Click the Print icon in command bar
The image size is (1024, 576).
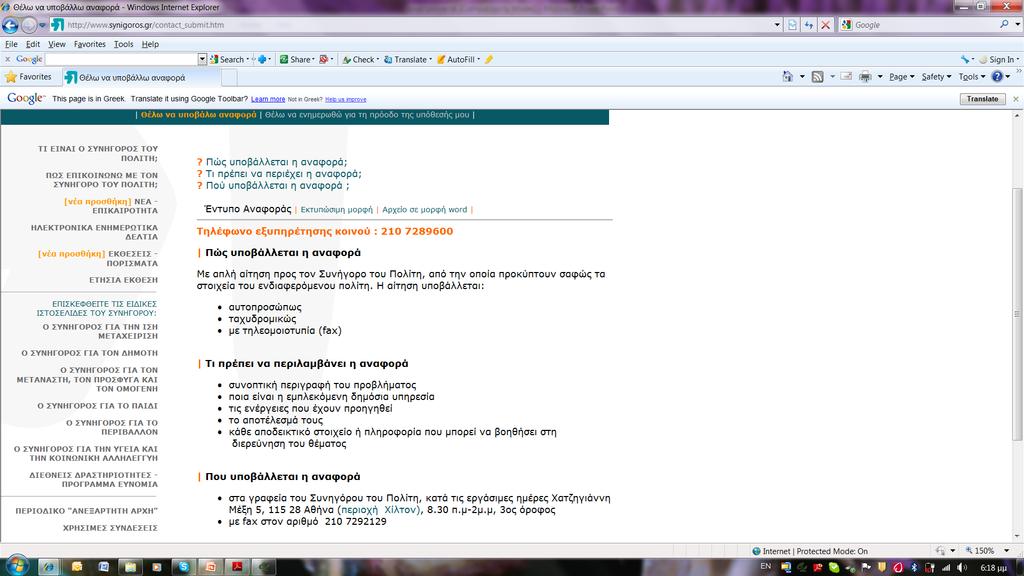pos(865,76)
